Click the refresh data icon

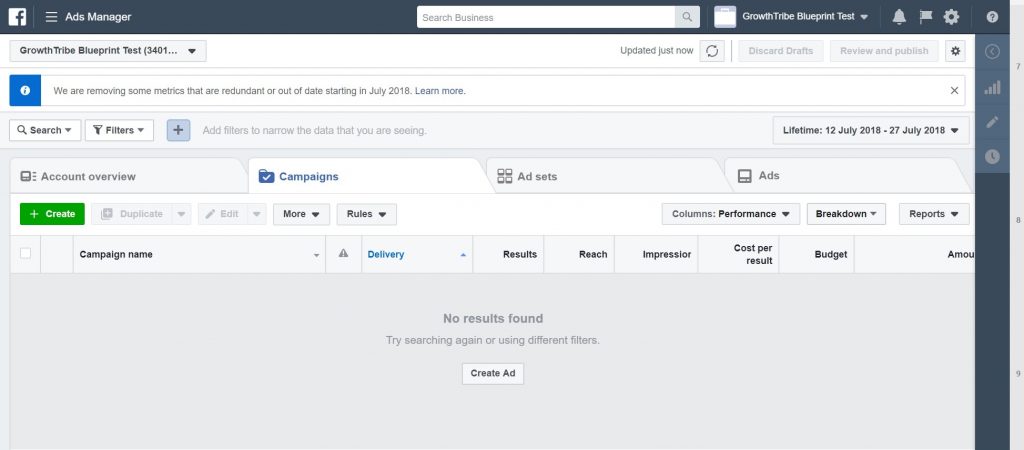pos(711,51)
